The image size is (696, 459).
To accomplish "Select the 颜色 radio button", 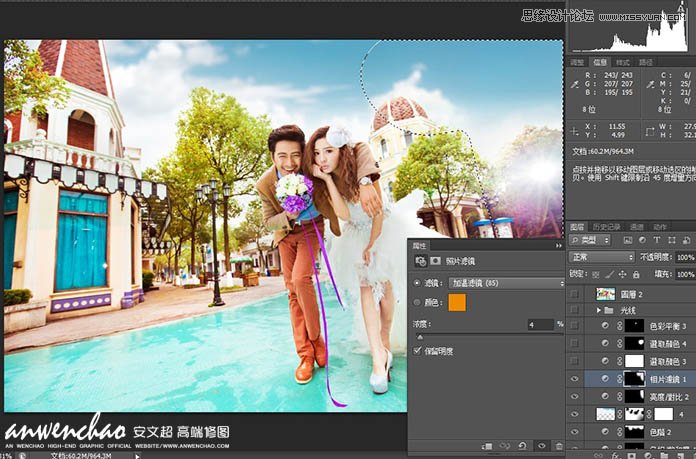I will (417, 302).
